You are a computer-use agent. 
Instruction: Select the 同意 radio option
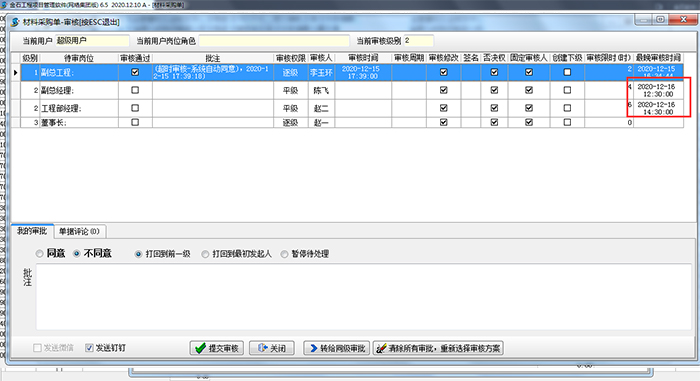tap(39, 254)
